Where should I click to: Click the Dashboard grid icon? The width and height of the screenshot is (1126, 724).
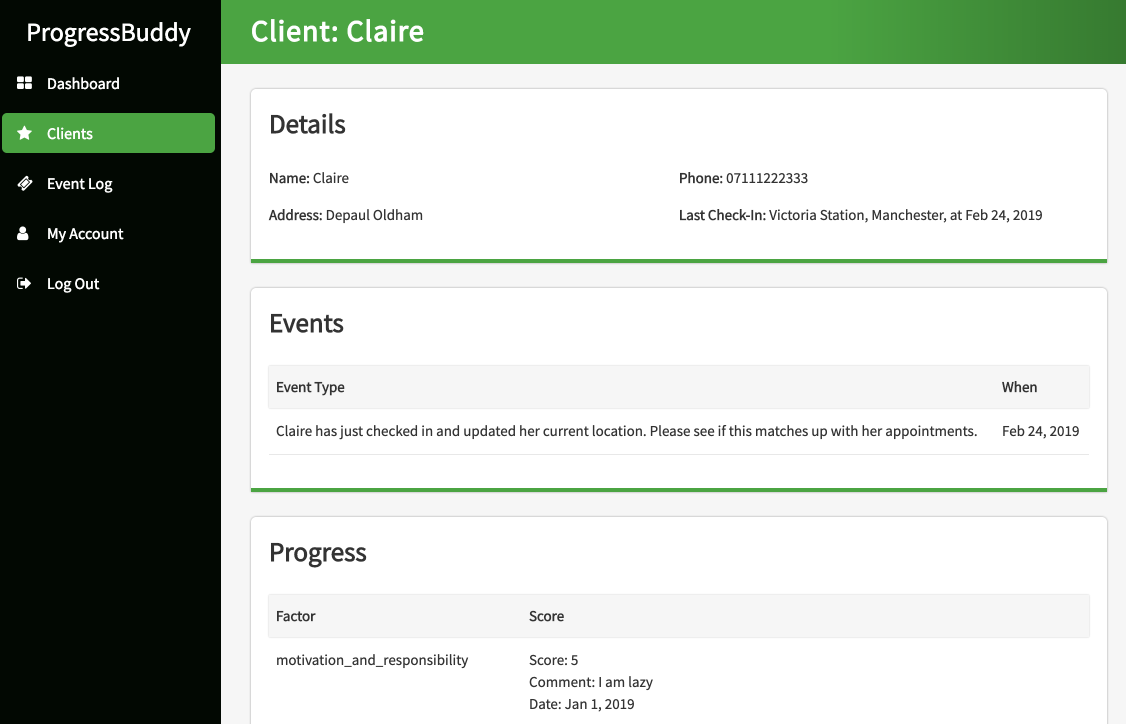pos(24,83)
